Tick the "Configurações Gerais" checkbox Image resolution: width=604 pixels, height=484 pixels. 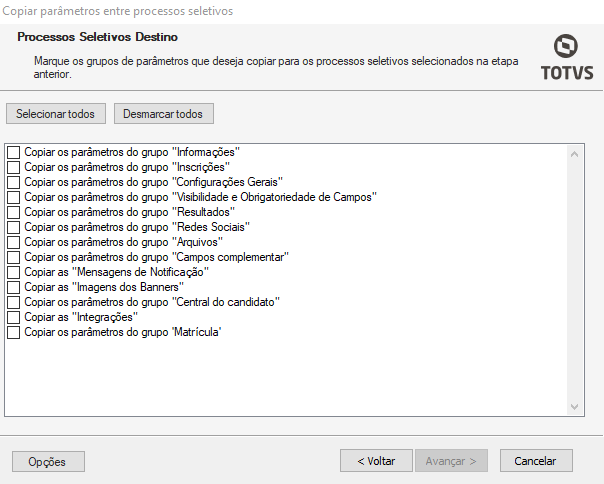(x=14, y=182)
